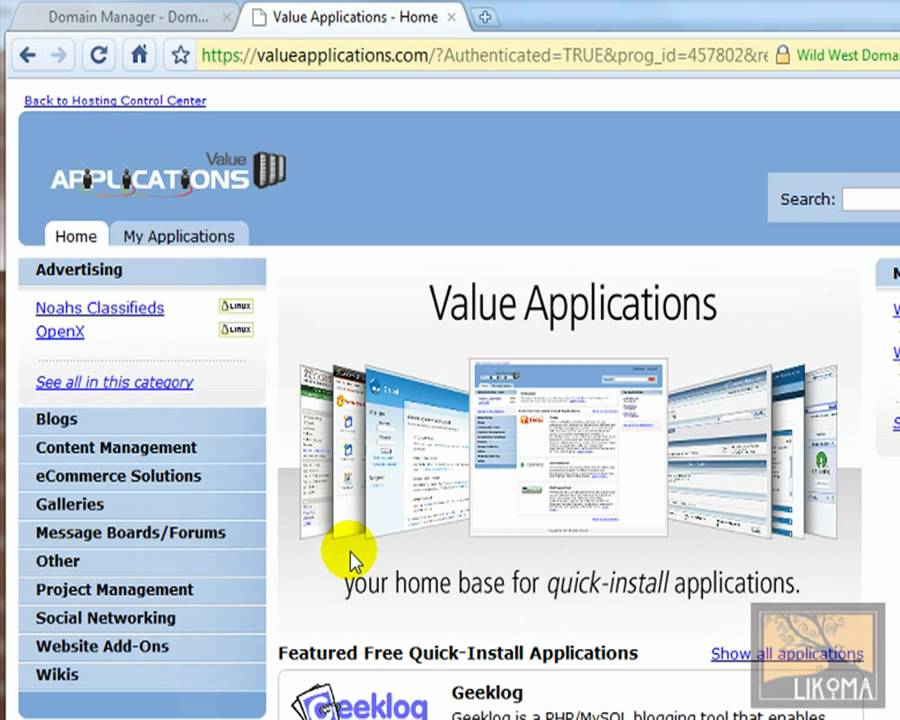Follow Back to Hosting Control Center link
The height and width of the screenshot is (720, 900).
click(x=115, y=100)
